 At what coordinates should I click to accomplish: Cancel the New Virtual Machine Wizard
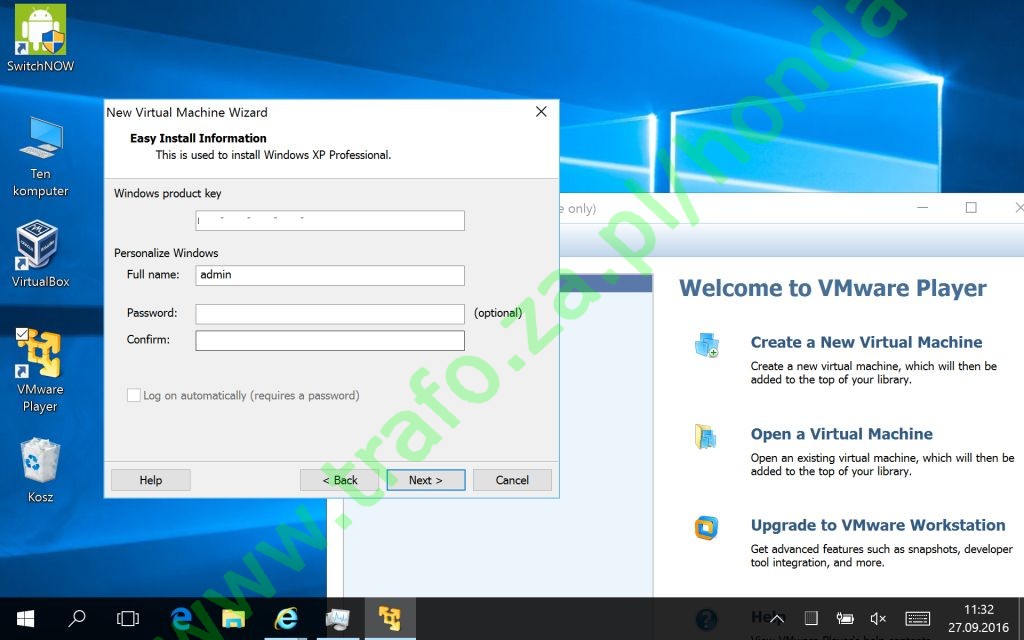tap(512, 480)
